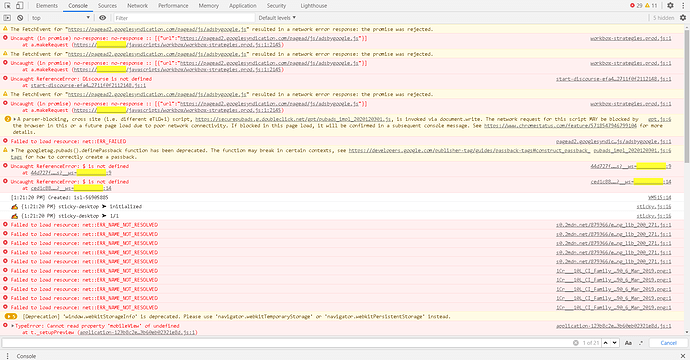Click the '2' repeat count badge on the parser-blocking warning

click(x=7, y=119)
